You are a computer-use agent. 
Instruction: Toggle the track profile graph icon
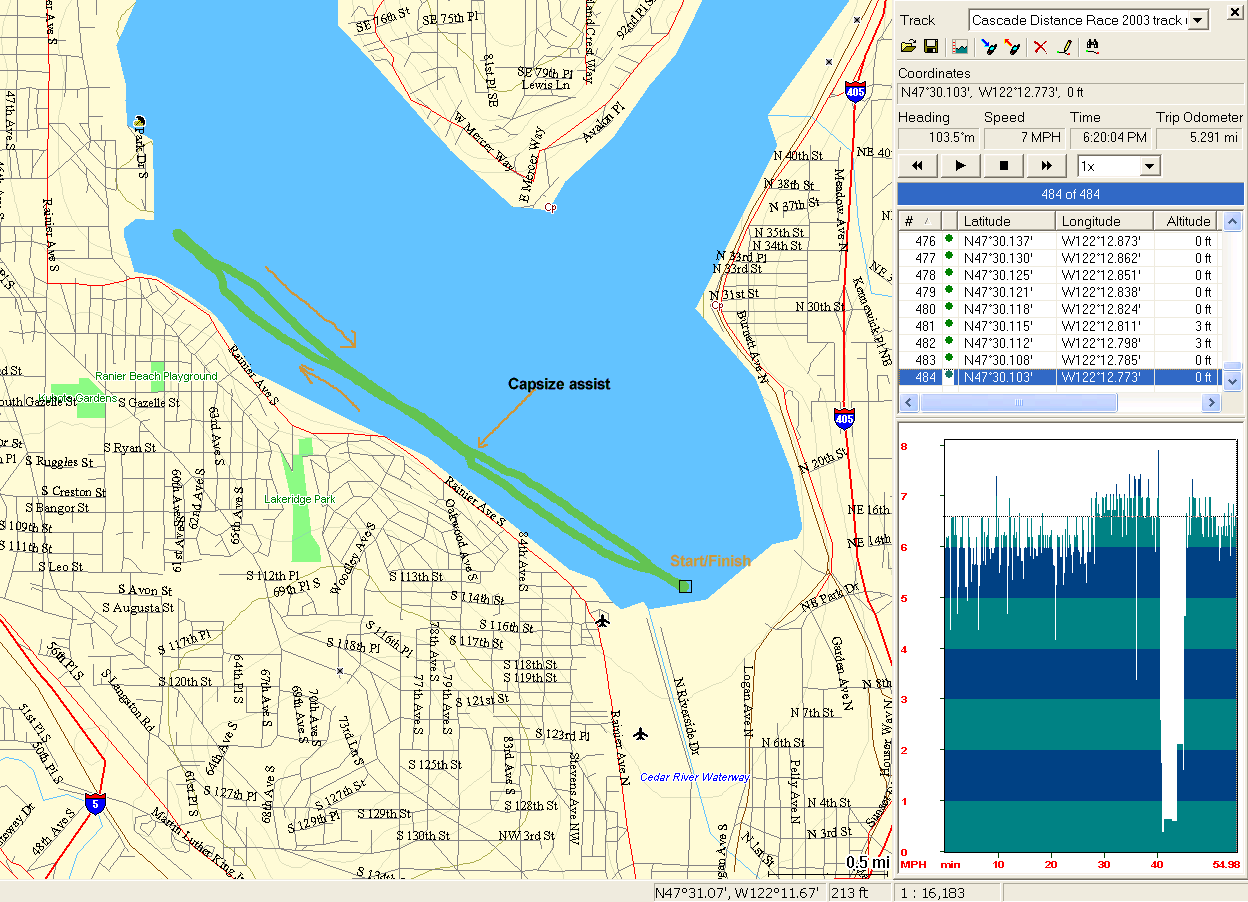[x=960, y=46]
